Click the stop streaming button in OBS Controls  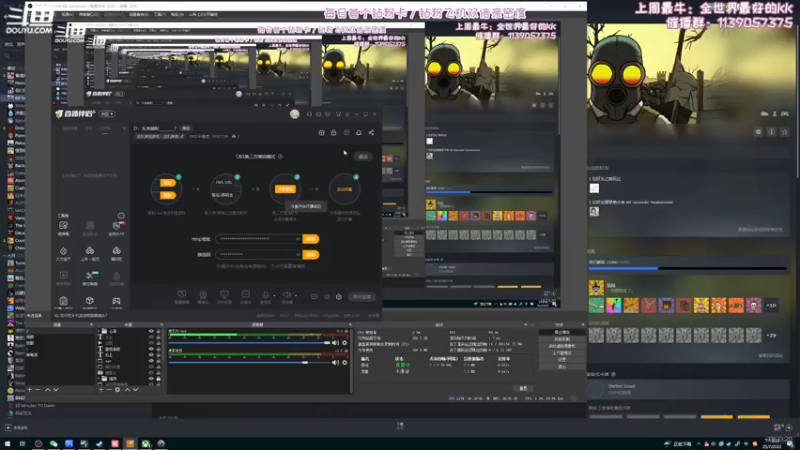(562, 332)
